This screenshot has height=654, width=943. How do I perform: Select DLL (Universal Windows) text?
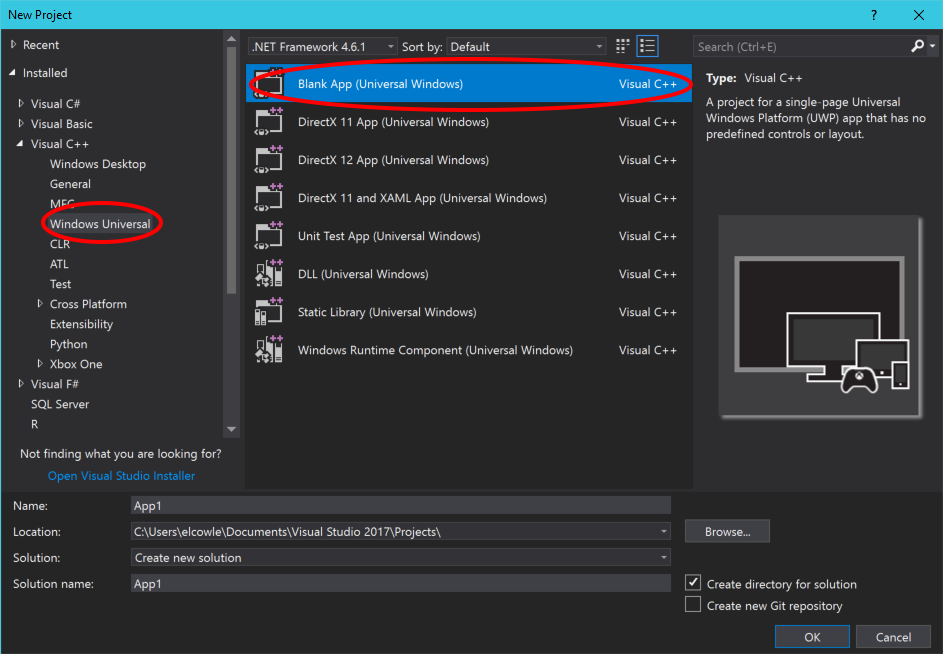pos(363,274)
